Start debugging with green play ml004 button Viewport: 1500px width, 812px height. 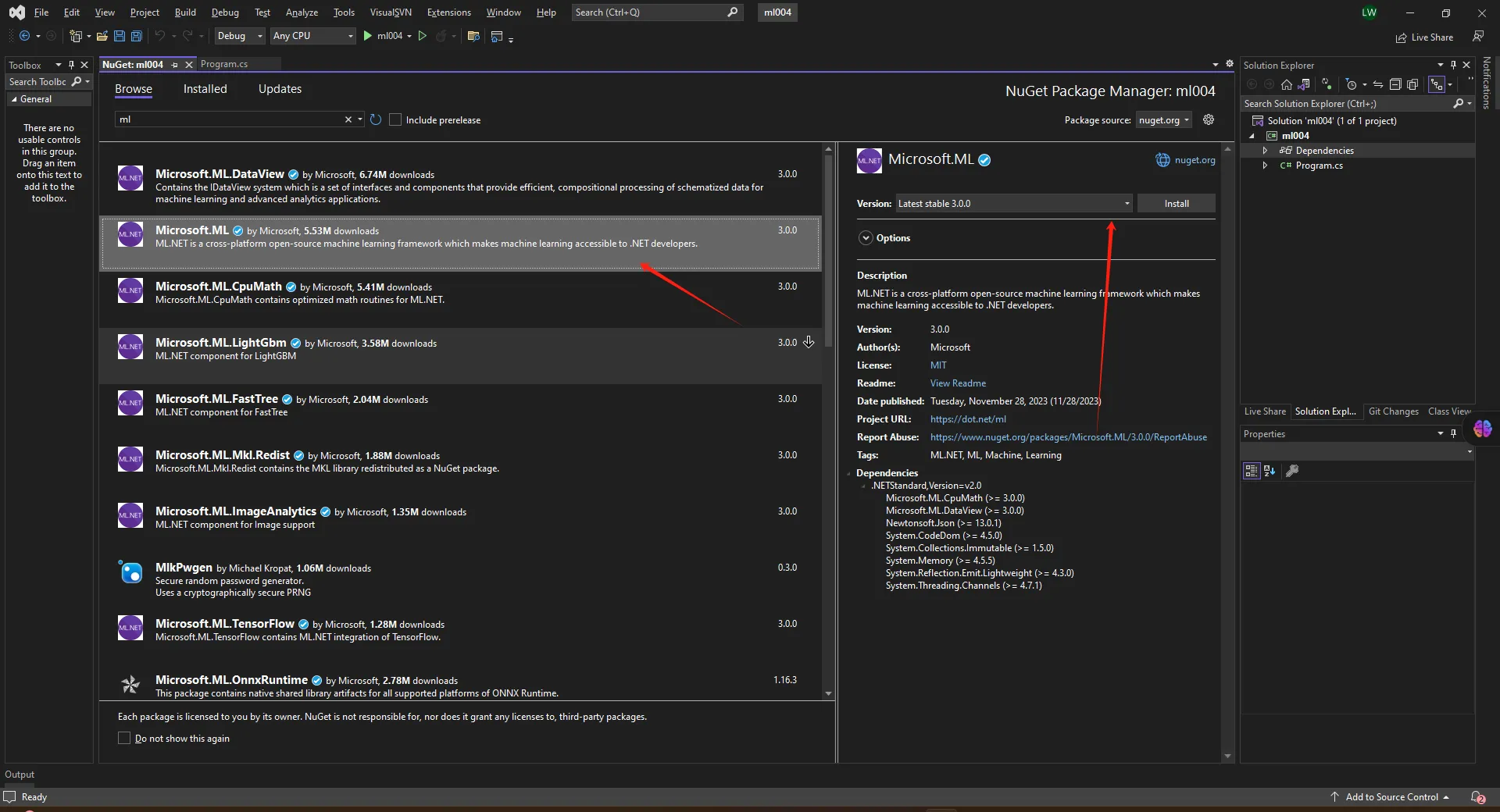tap(368, 36)
